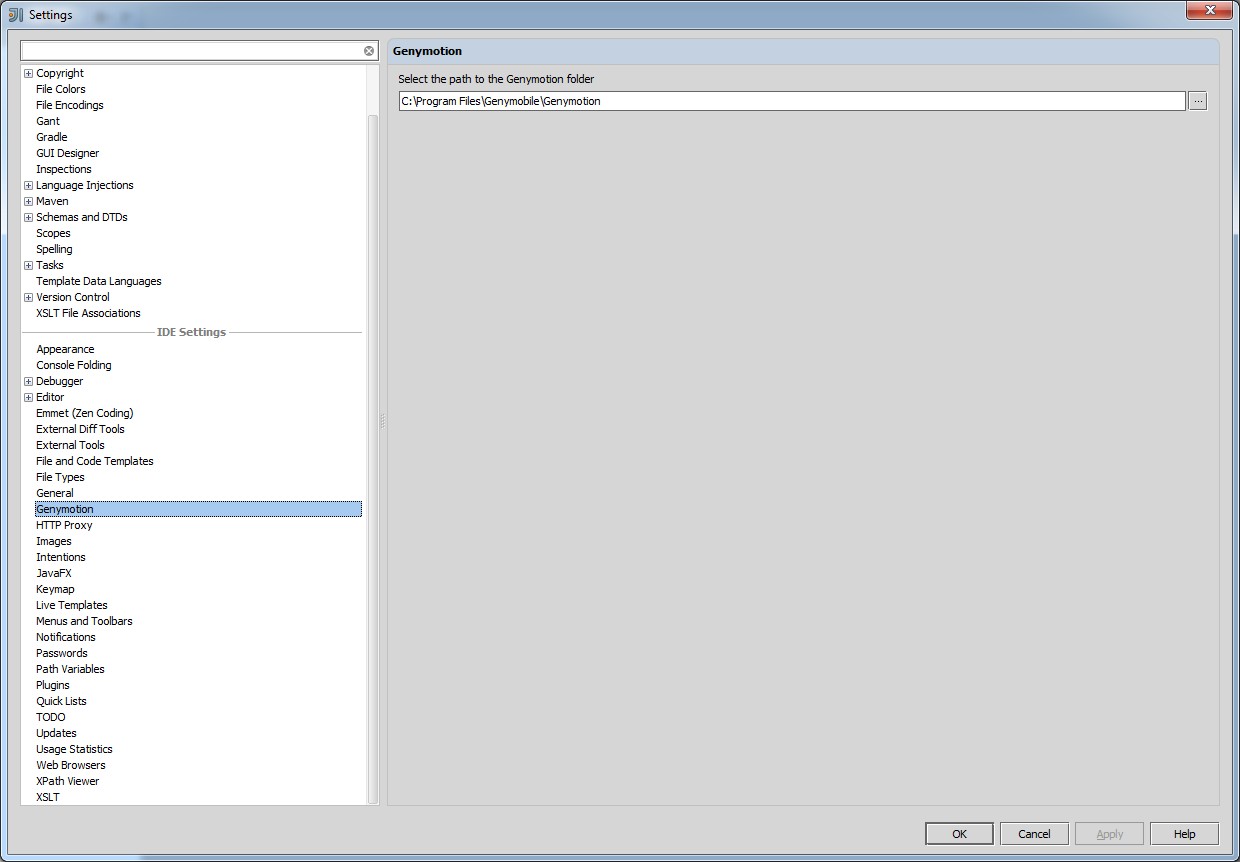This screenshot has height=862, width=1240.
Task: Expand the Maven node
Action: coord(28,201)
